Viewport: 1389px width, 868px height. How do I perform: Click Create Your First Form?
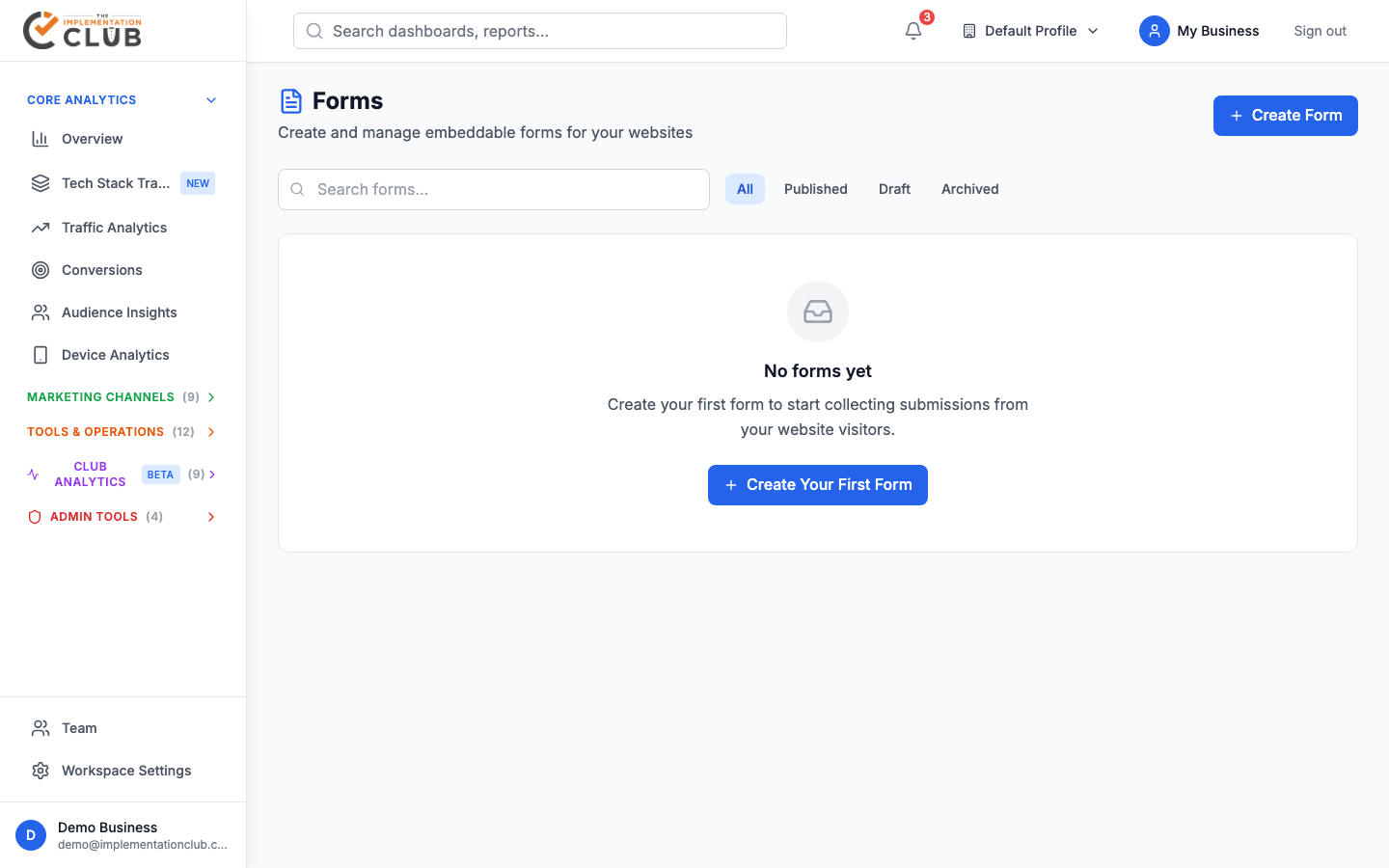(817, 484)
